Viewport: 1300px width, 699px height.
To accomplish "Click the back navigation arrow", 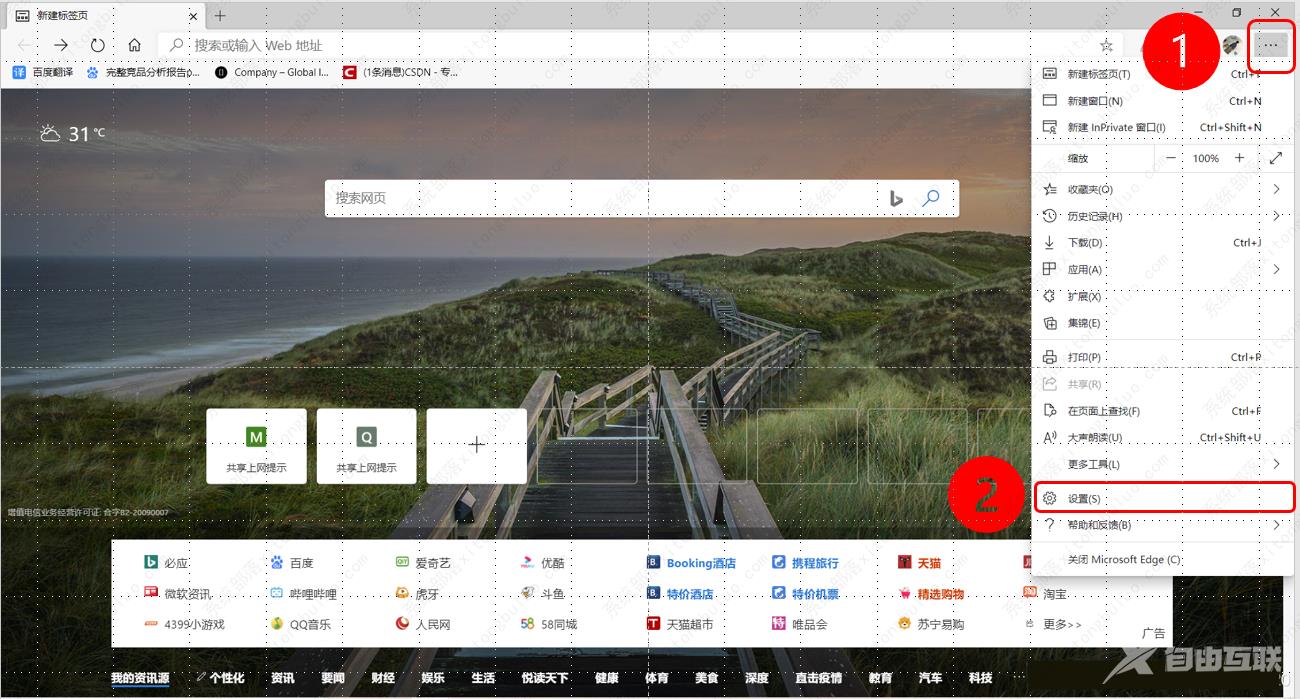I will click(22, 45).
